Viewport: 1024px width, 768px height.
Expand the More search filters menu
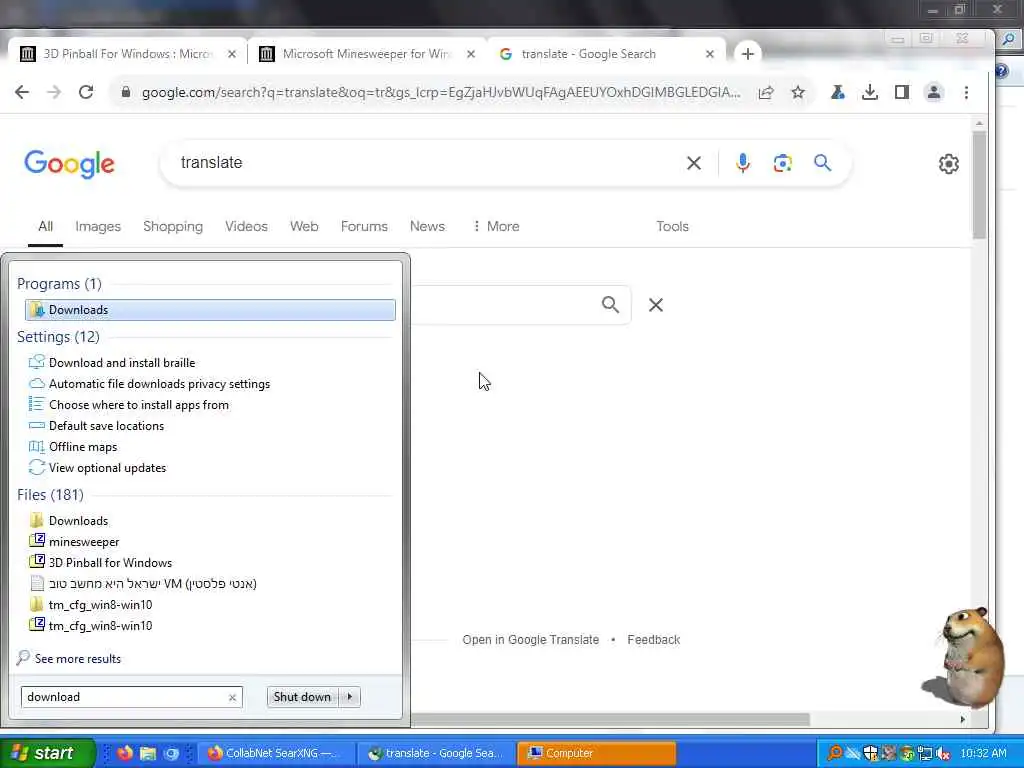point(496,226)
